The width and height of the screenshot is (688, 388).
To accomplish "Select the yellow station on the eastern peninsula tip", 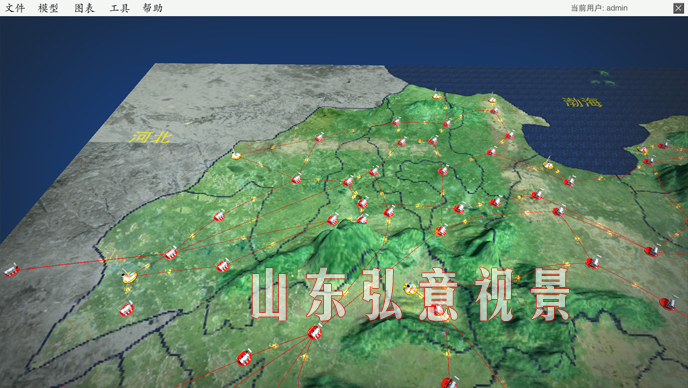I will (x=642, y=150).
